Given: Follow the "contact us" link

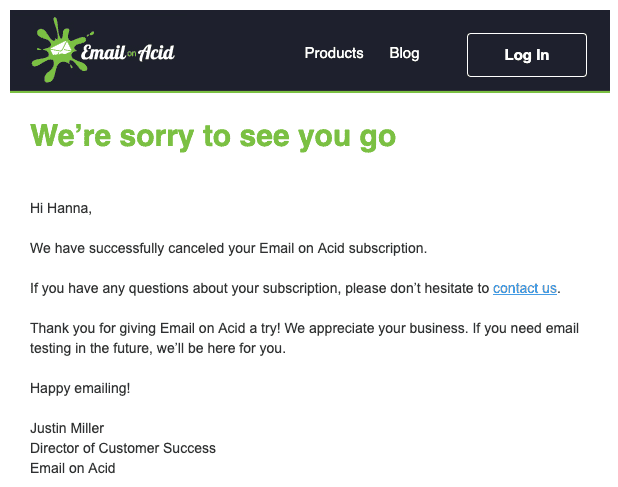Looking at the screenshot, I should point(525,288).
